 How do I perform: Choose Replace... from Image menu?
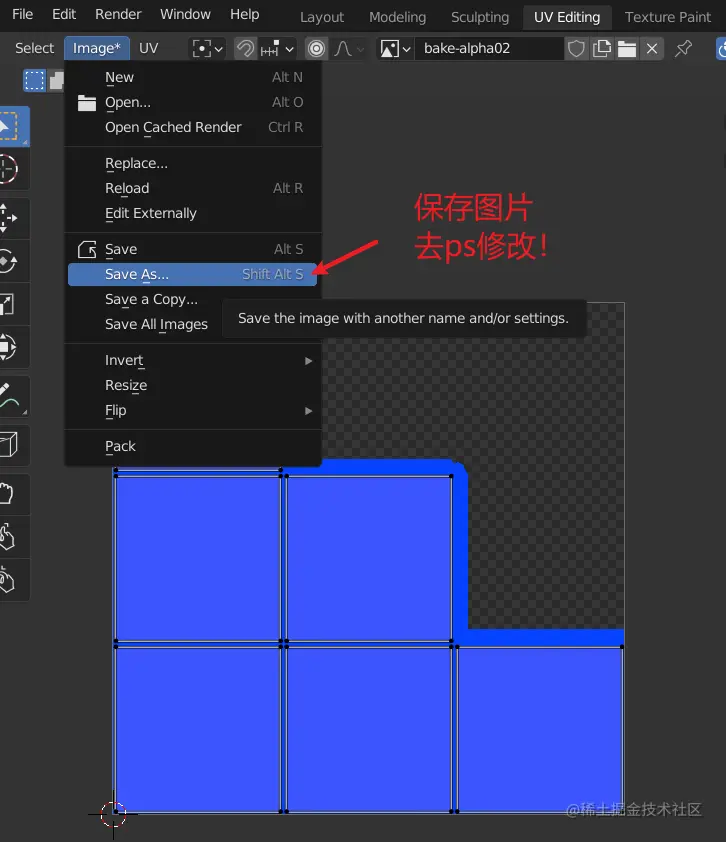[193, 163]
